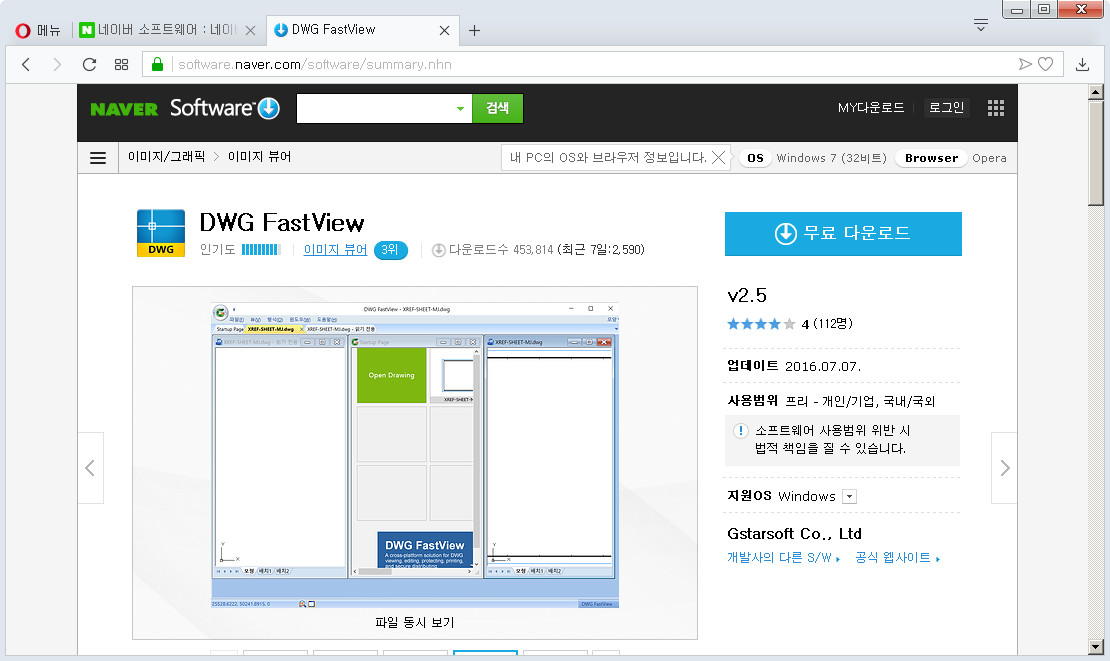Click the star rating display
Screen dimensions: 1110x661
(761, 324)
